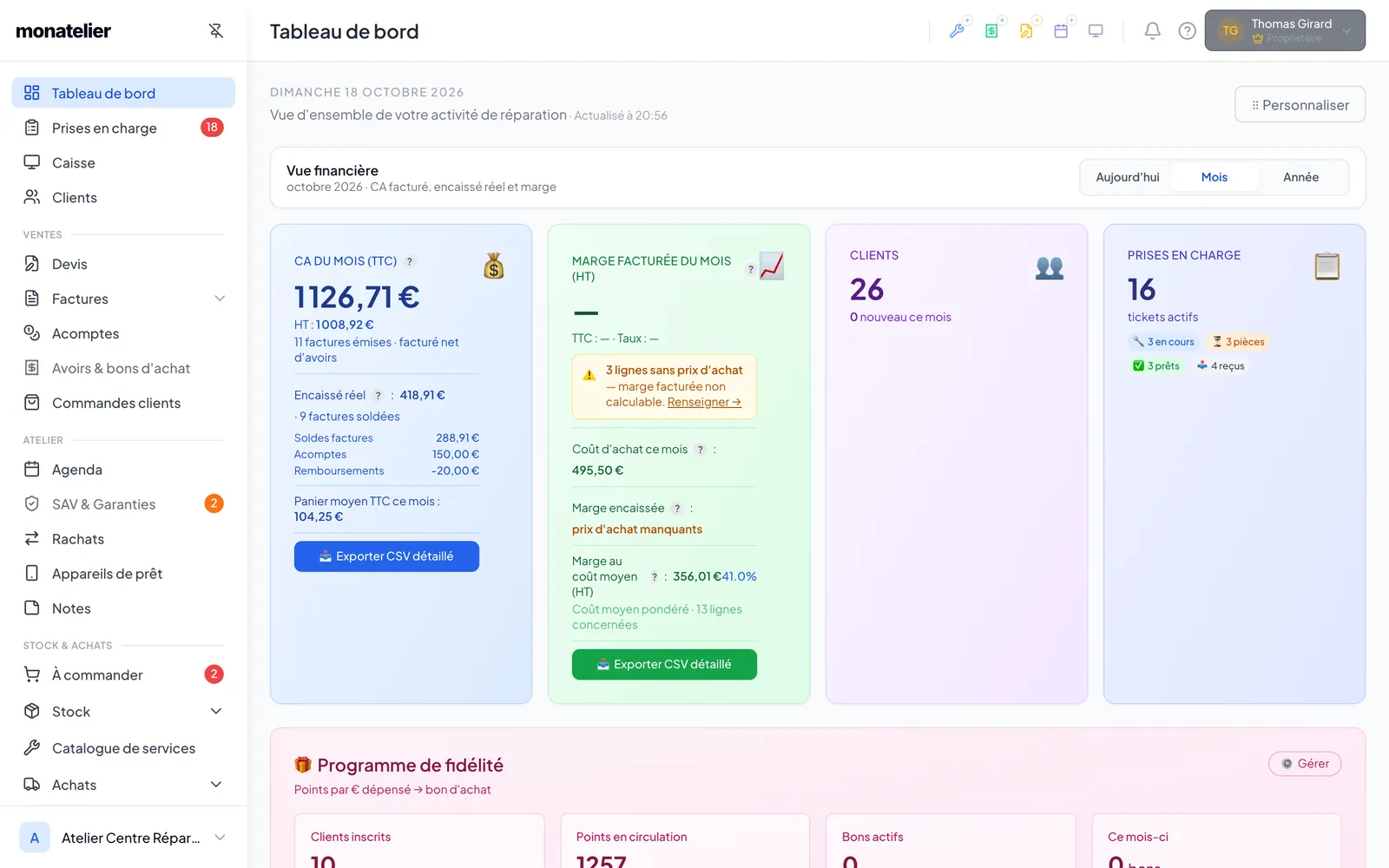Viewport: 1389px width, 868px height.
Task: Click the green Exporter CSV détaillé button
Action: pyautogui.click(x=664, y=664)
